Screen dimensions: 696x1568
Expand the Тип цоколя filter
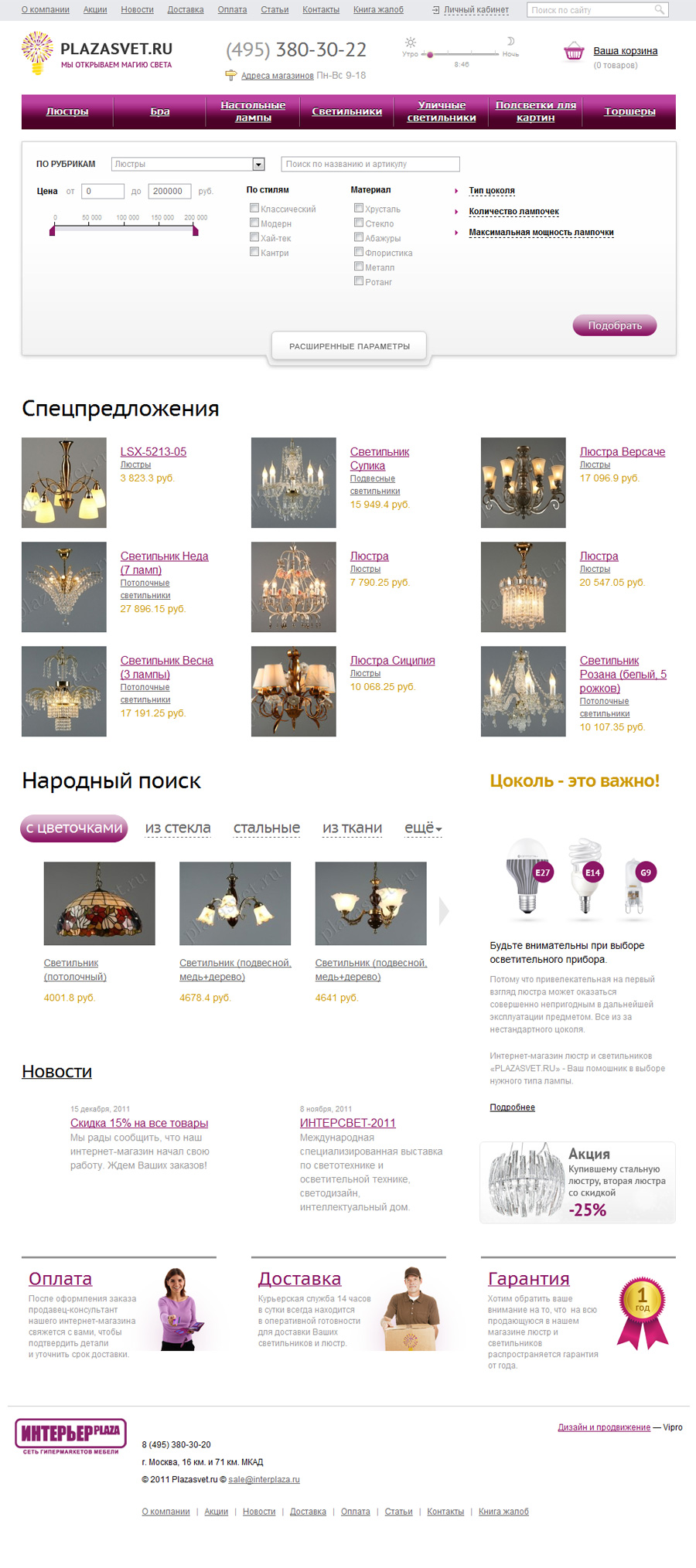tap(492, 190)
